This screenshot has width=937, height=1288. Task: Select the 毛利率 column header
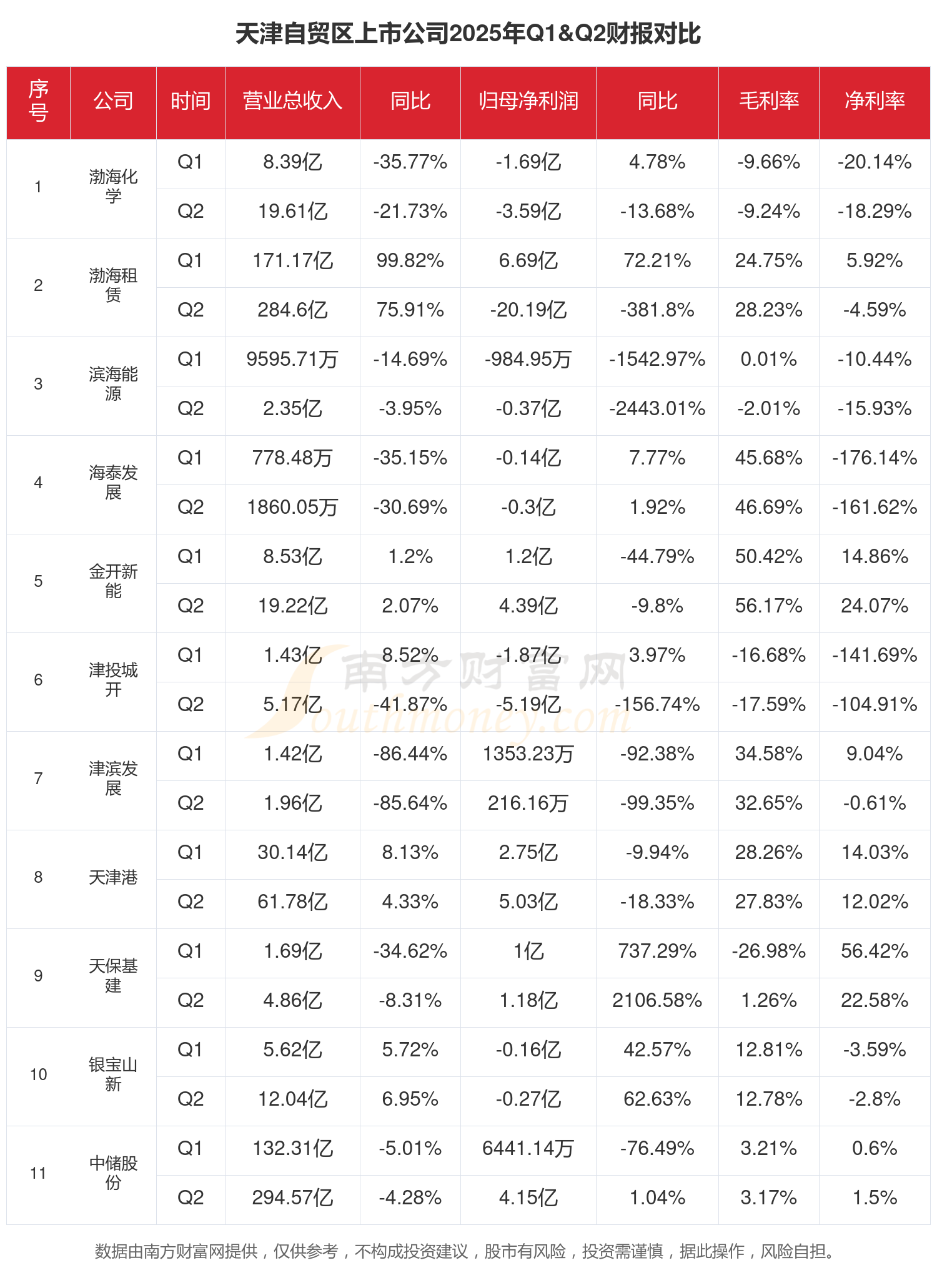769,101
